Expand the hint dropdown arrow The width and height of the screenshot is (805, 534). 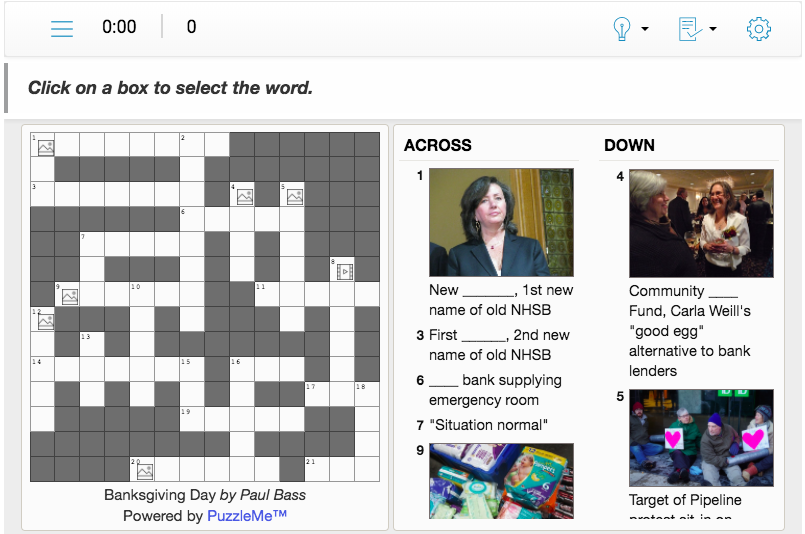pos(645,29)
